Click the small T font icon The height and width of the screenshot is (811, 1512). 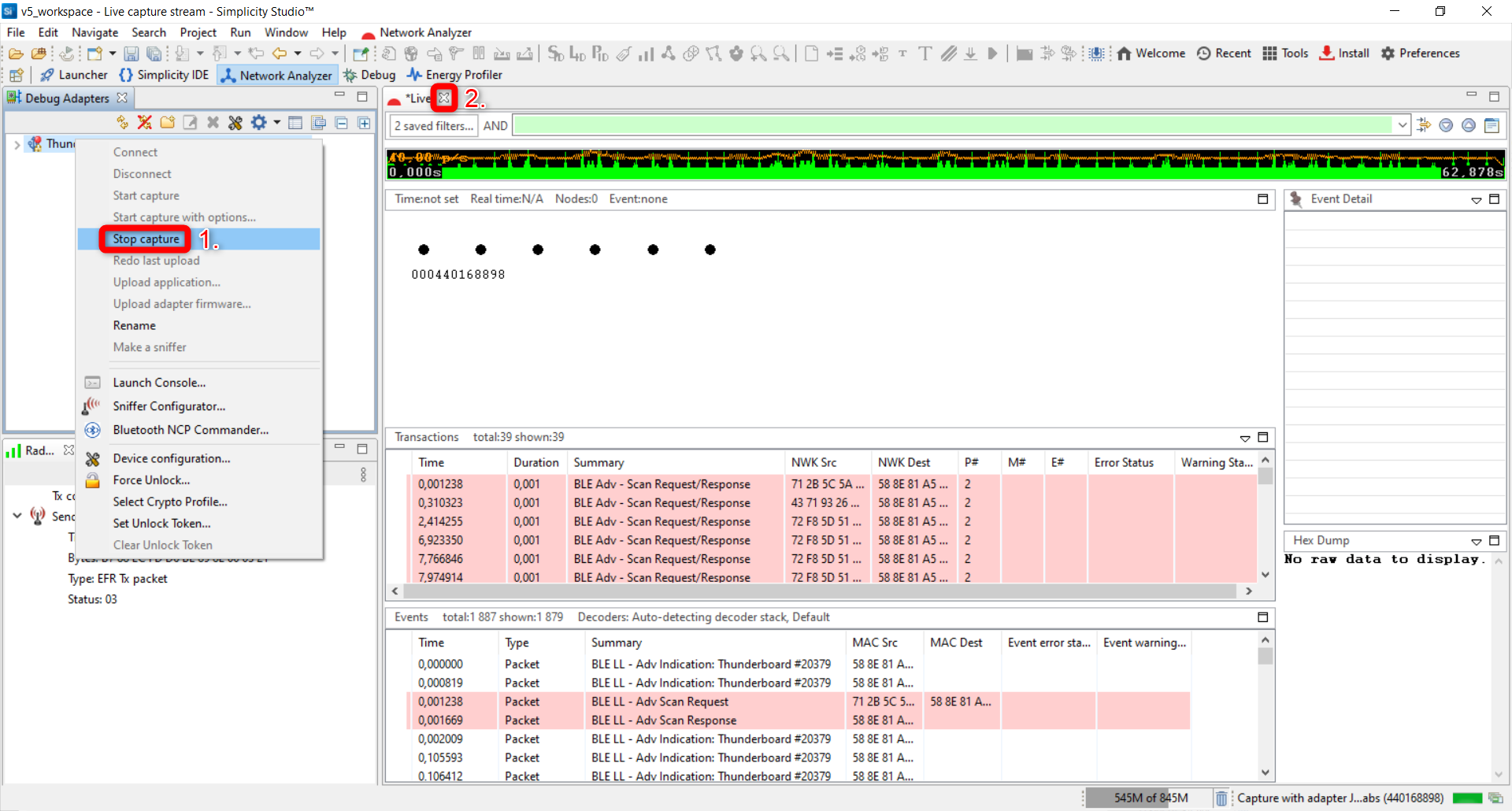pyautogui.click(x=902, y=54)
